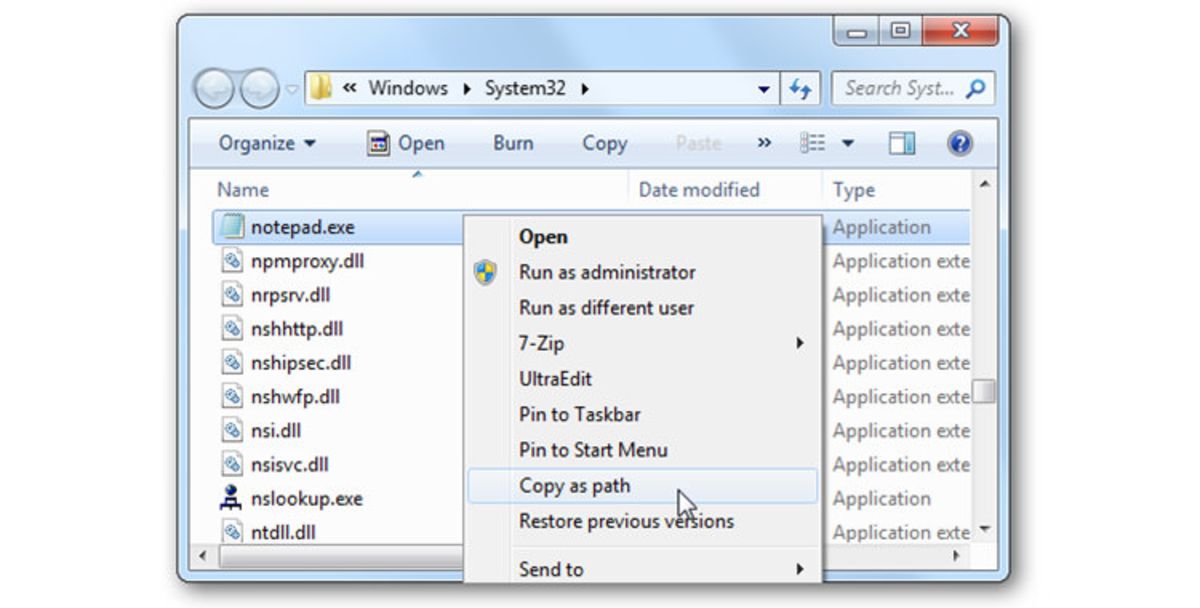Image resolution: width=1200 pixels, height=608 pixels.
Task: Click the Forward navigation arrow
Action: [259, 88]
